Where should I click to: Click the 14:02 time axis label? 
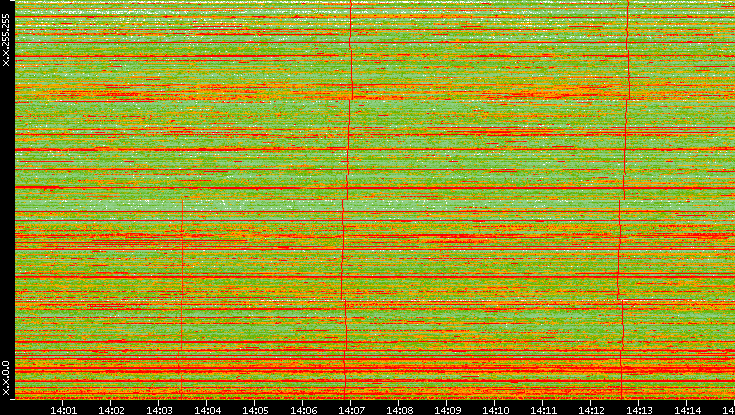pos(111,410)
